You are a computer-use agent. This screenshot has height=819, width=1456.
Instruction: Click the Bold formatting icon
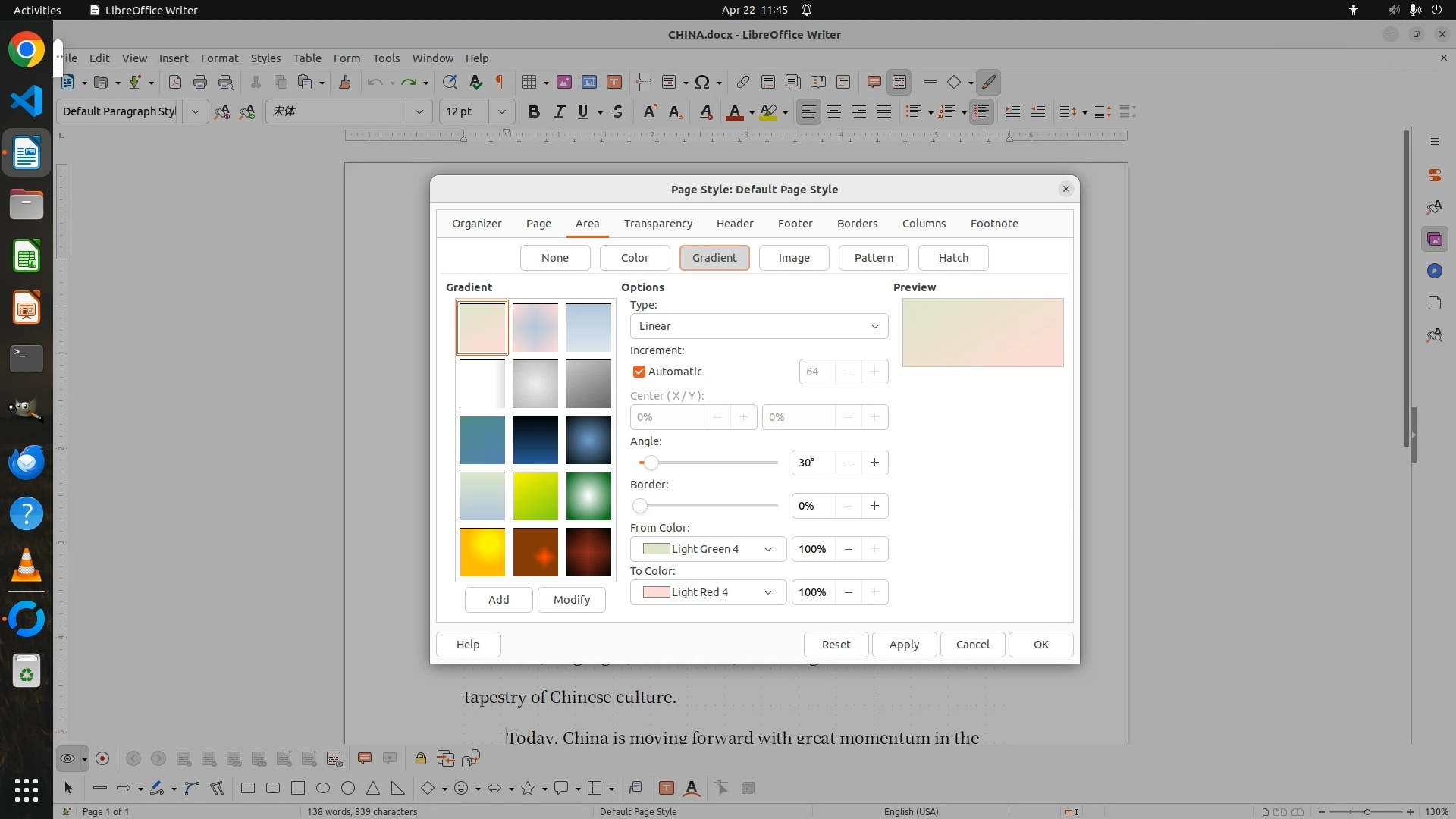pyautogui.click(x=534, y=111)
